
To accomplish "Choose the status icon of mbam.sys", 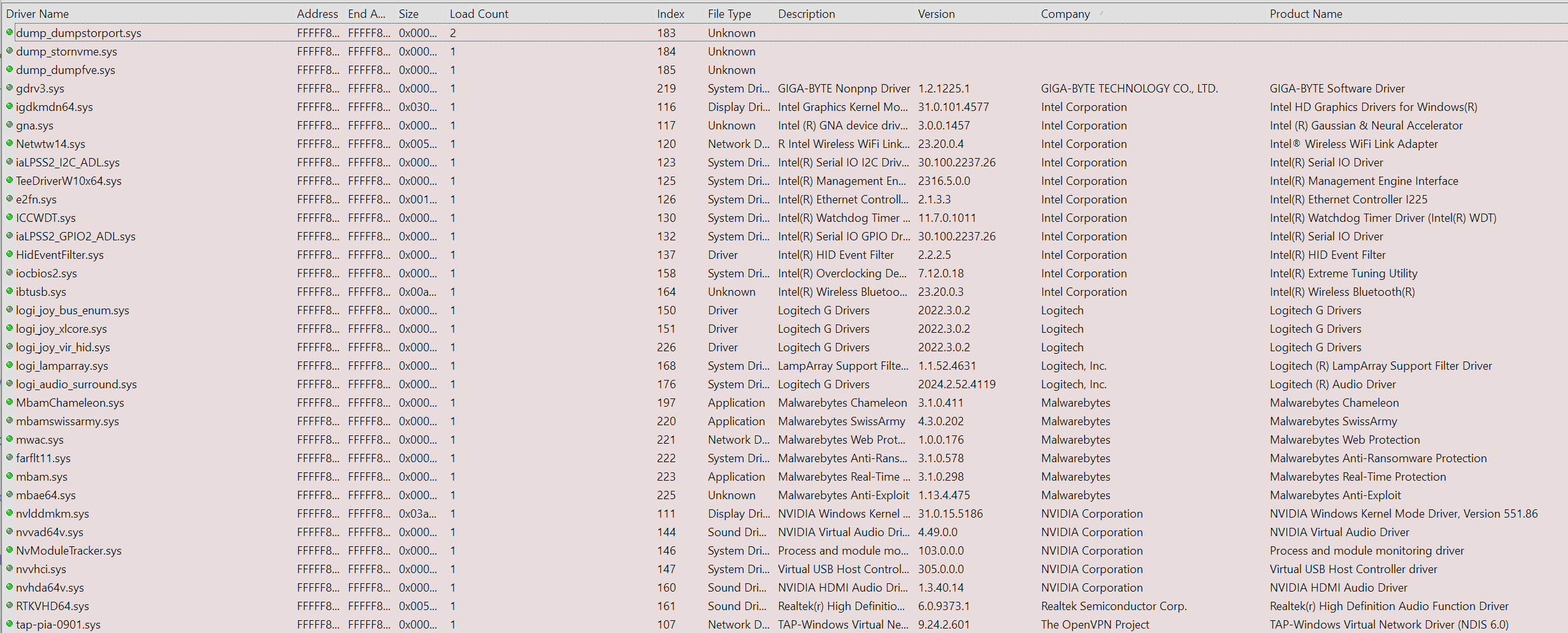I will click(10, 476).
